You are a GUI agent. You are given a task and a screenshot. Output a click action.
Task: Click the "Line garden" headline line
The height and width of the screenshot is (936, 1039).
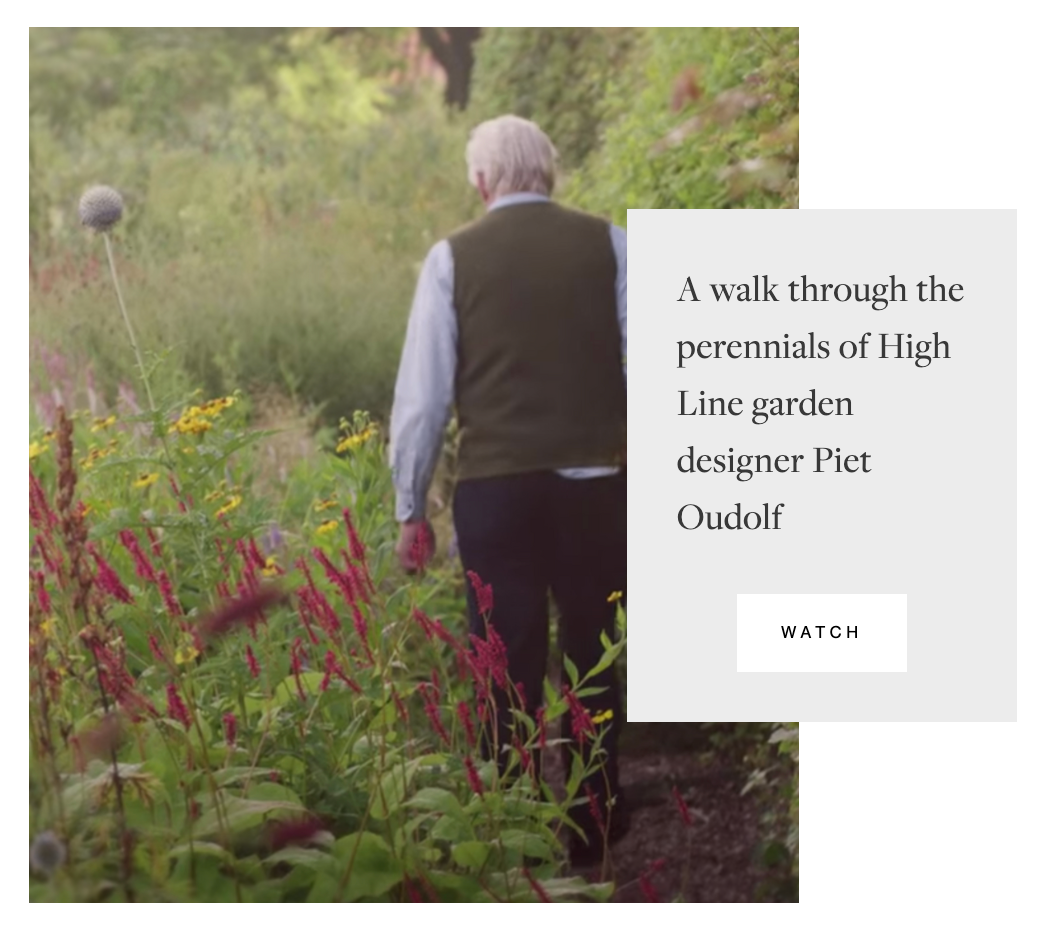[765, 404]
